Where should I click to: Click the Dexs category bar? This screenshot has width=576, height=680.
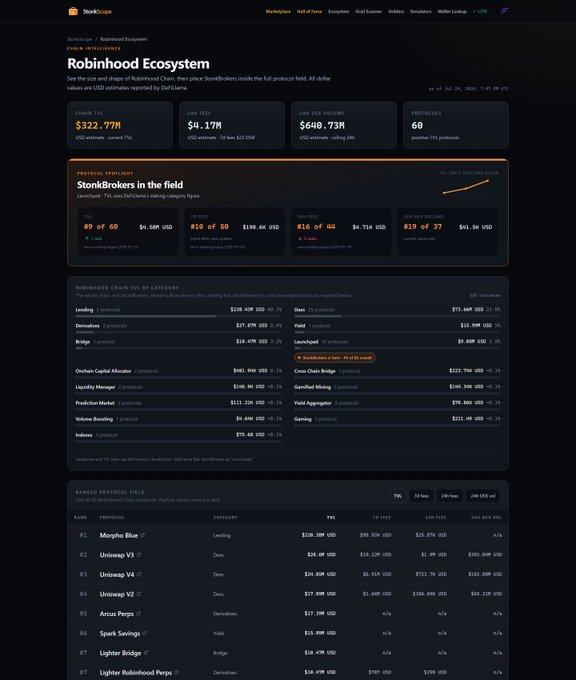point(397,316)
